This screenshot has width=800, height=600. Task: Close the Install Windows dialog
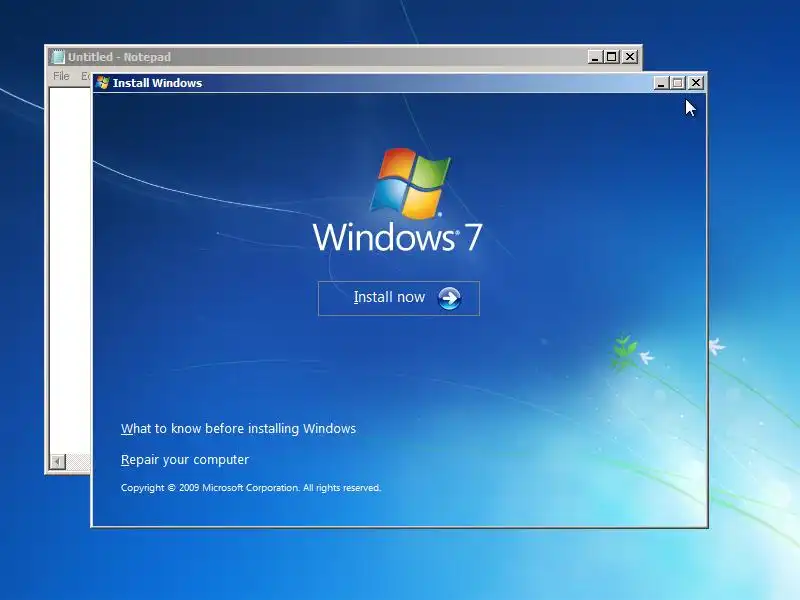point(695,83)
